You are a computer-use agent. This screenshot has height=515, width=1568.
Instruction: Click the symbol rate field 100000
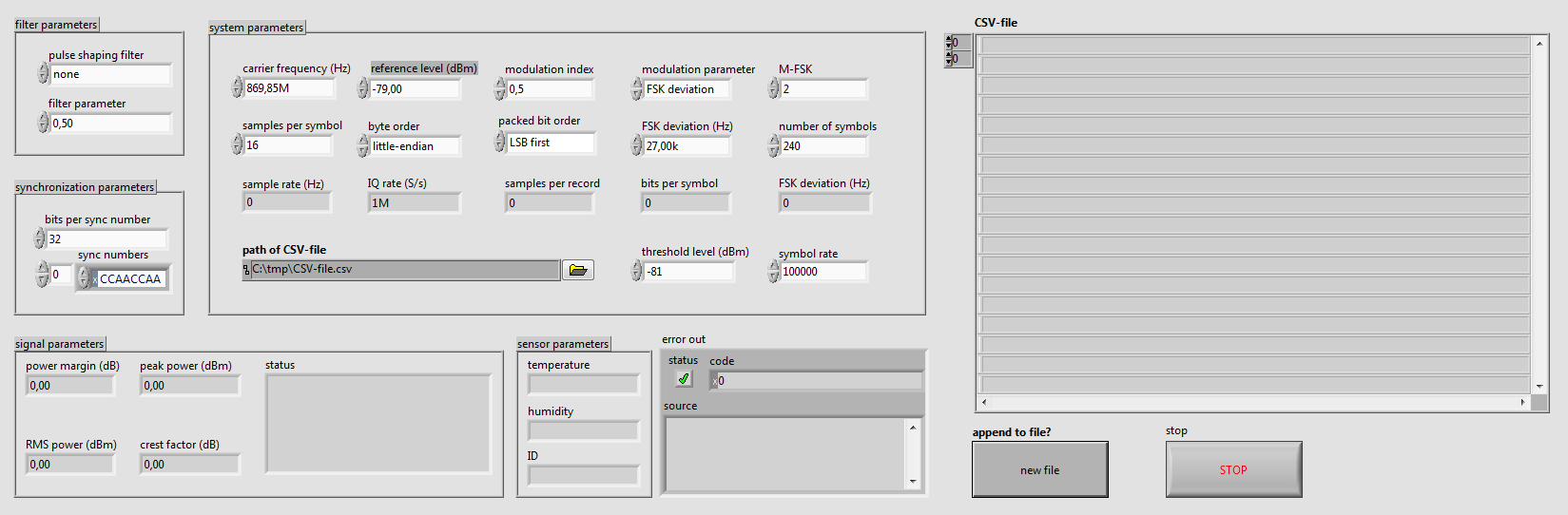coord(823,271)
